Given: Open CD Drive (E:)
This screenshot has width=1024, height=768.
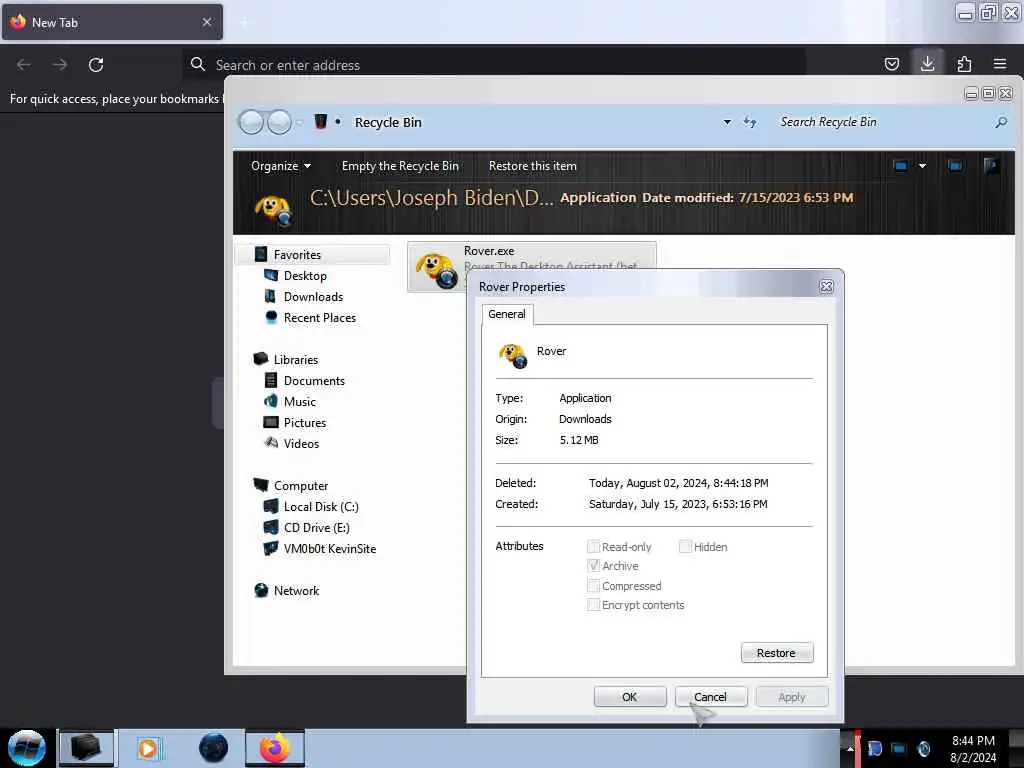Looking at the screenshot, I should click(316, 527).
